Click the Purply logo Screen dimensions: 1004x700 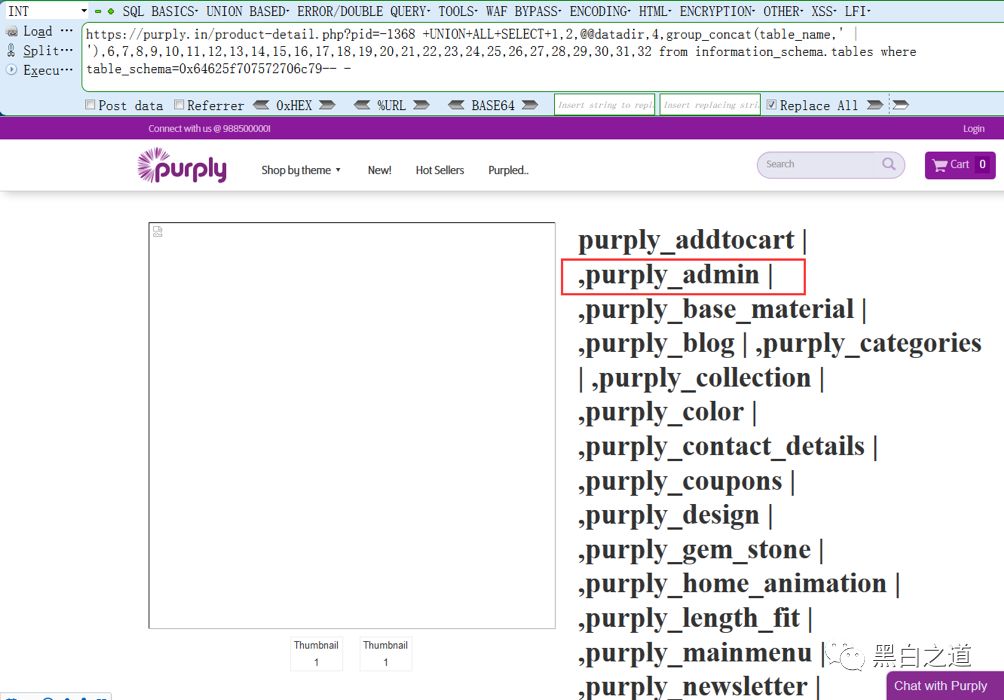point(182,166)
